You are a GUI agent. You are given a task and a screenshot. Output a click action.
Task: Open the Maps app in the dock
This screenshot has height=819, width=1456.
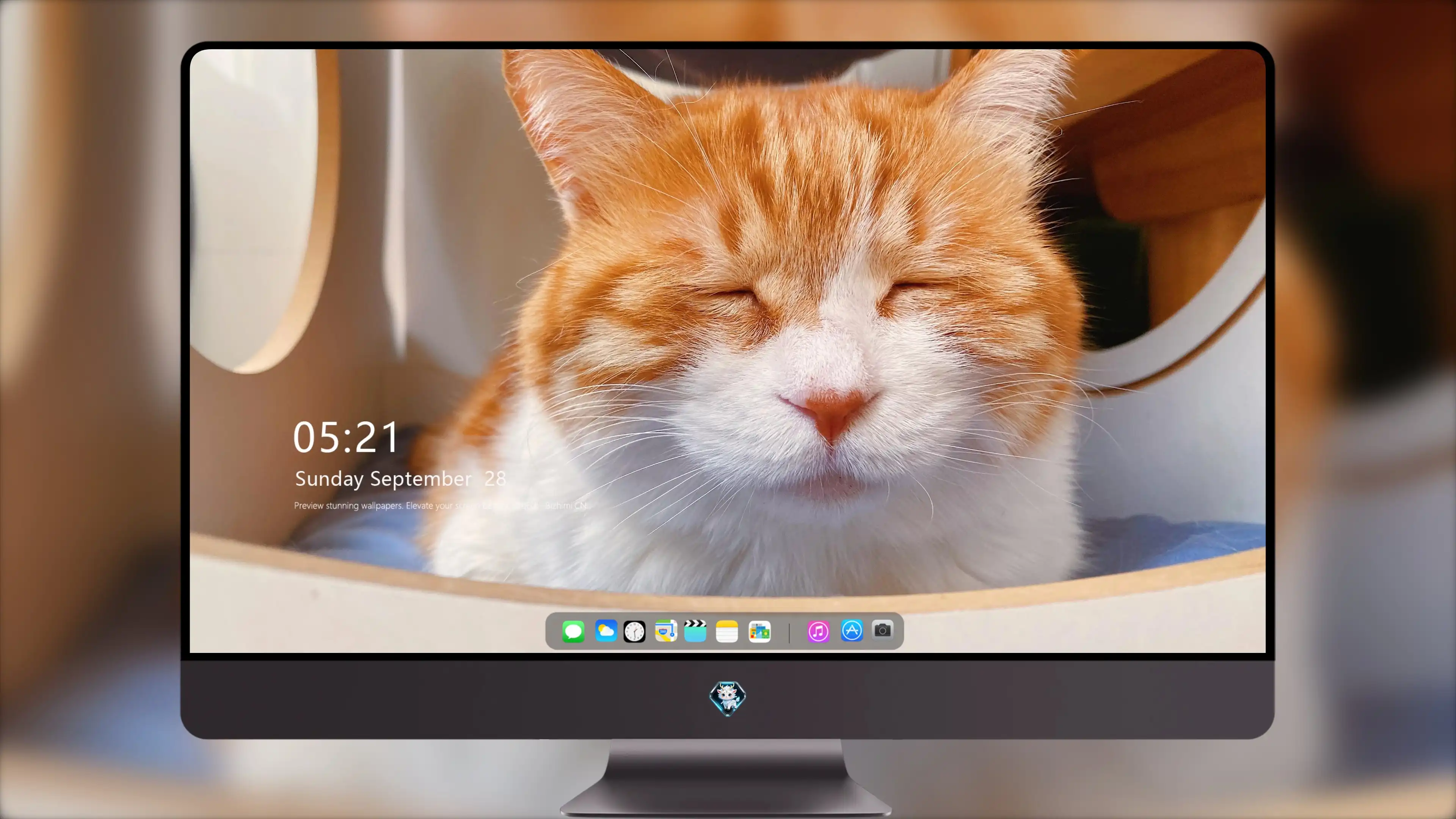tap(666, 631)
